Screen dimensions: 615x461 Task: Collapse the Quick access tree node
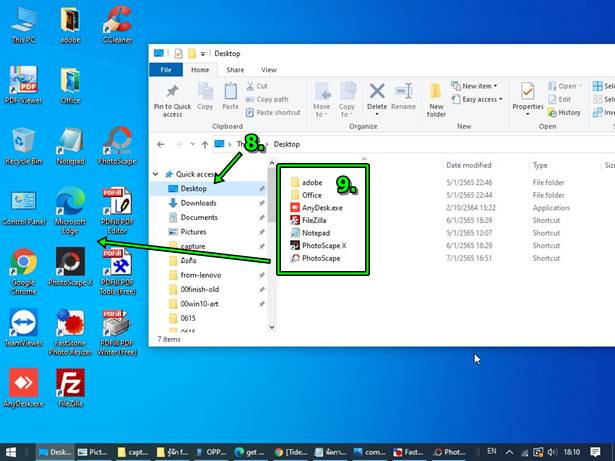point(156,174)
